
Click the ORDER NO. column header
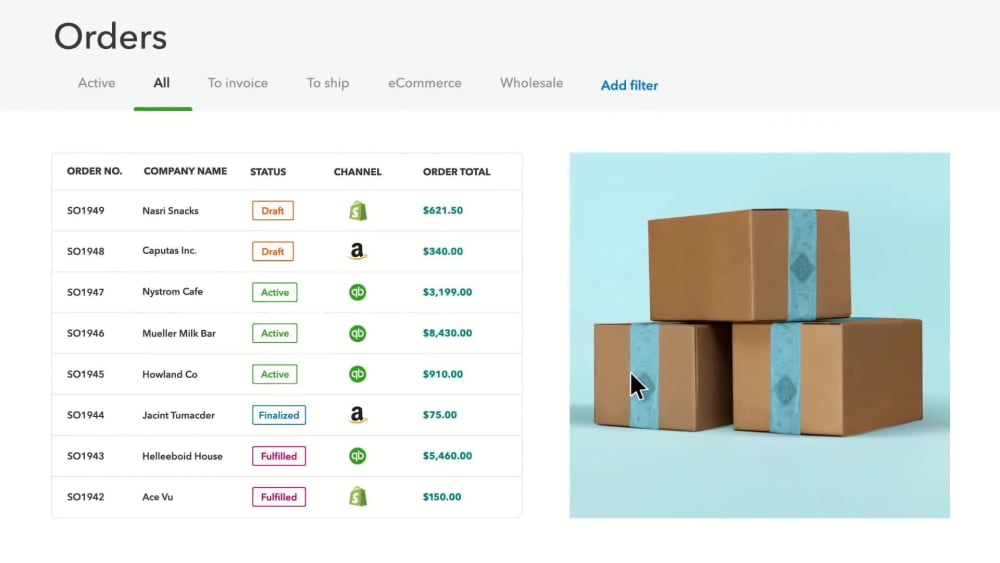click(94, 171)
